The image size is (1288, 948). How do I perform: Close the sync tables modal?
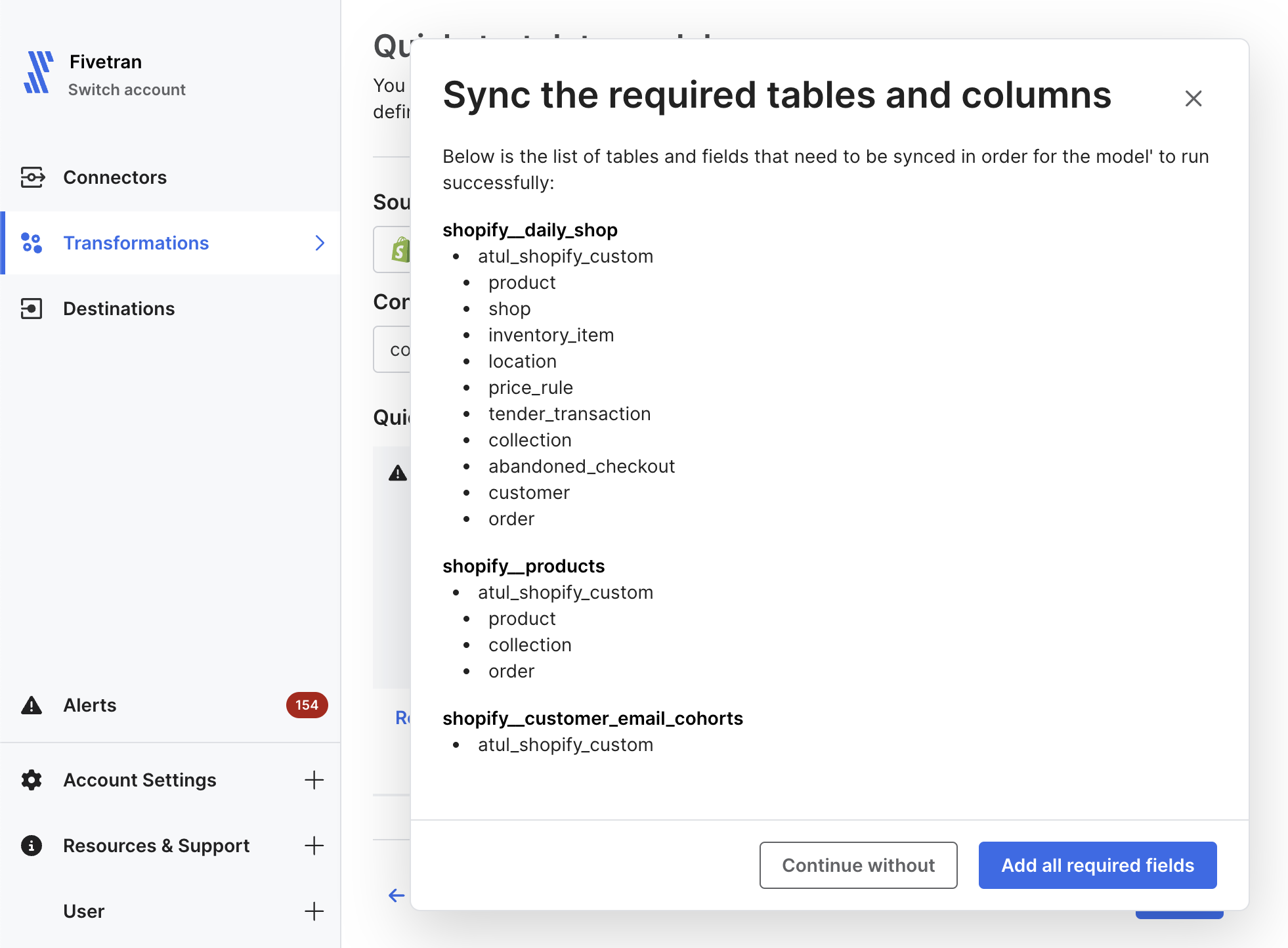tap(1192, 97)
